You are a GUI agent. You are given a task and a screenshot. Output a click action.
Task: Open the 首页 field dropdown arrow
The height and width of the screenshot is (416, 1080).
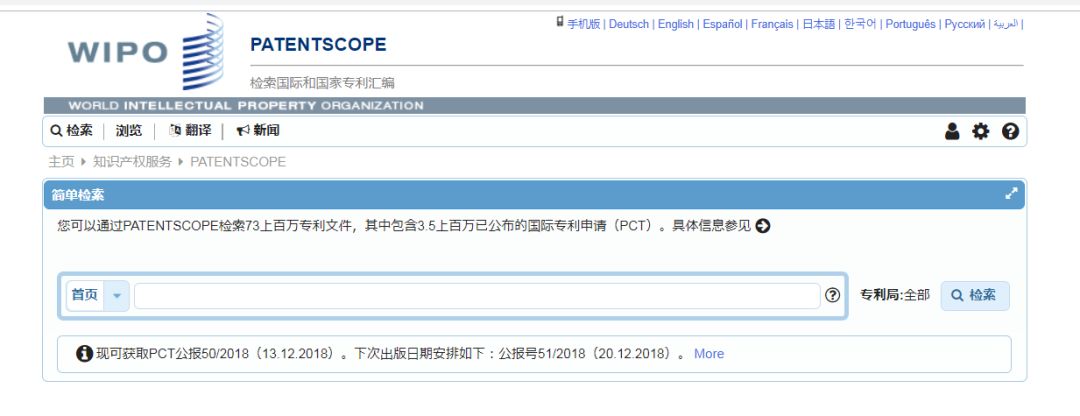click(x=116, y=295)
